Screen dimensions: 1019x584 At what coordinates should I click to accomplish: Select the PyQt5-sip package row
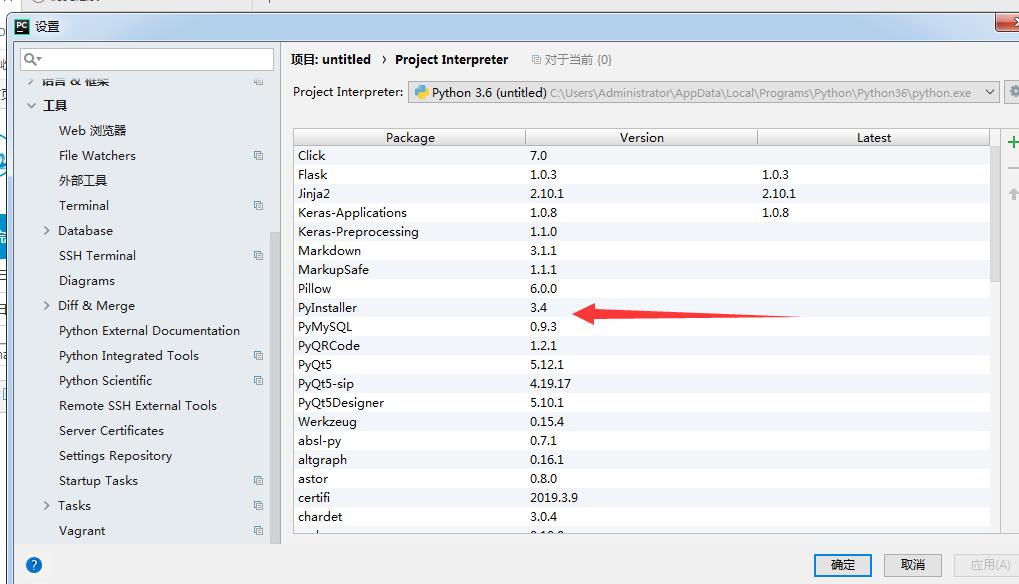click(x=641, y=383)
